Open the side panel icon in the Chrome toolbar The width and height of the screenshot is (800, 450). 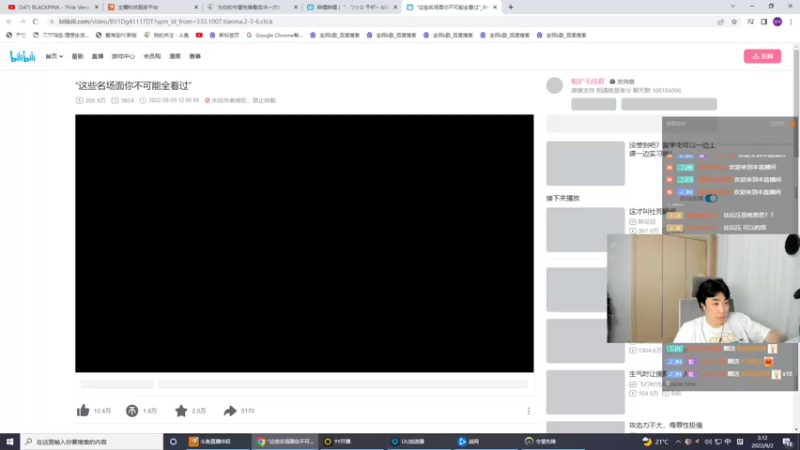coord(764,21)
